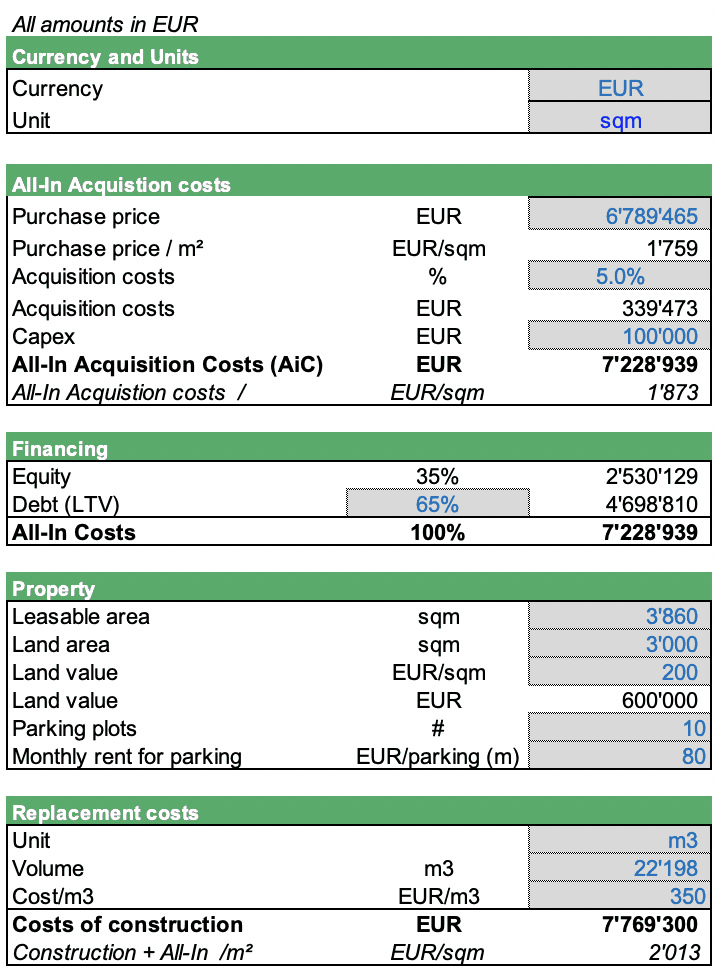Select the Costs of construction total 7'769'300
714x970 pixels.
coord(650,924)
